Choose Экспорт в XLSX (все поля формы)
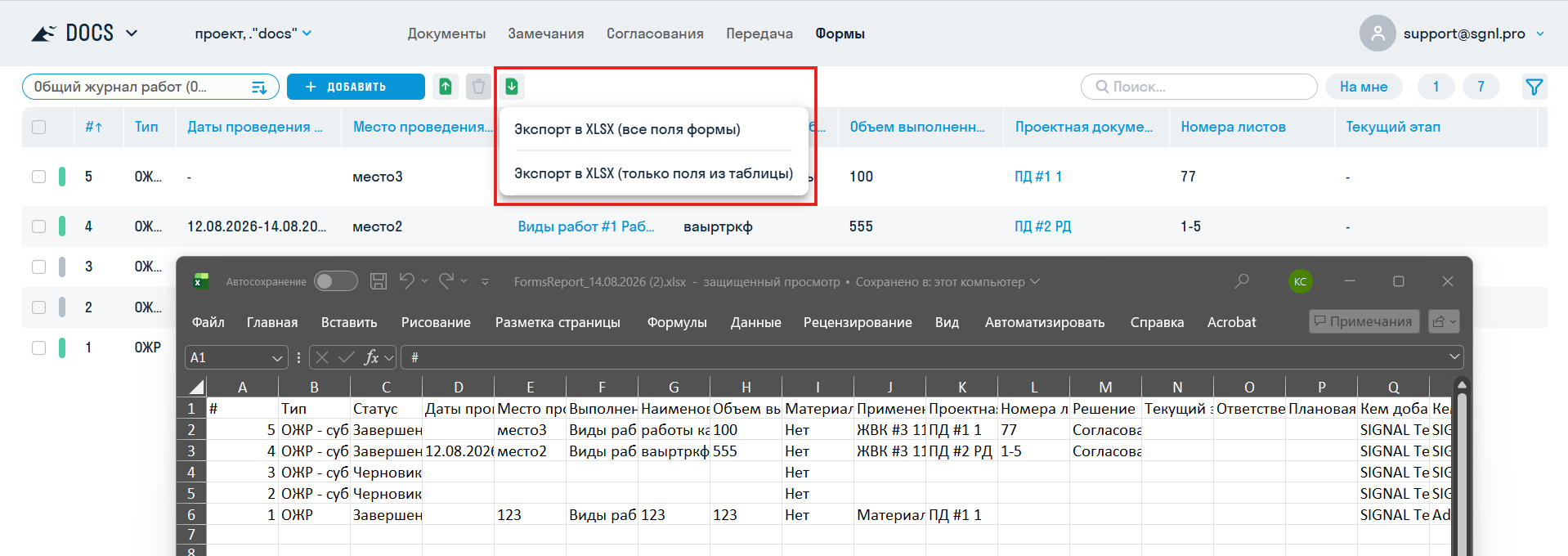The image size is (1568, 556). [x=627, y=129]
